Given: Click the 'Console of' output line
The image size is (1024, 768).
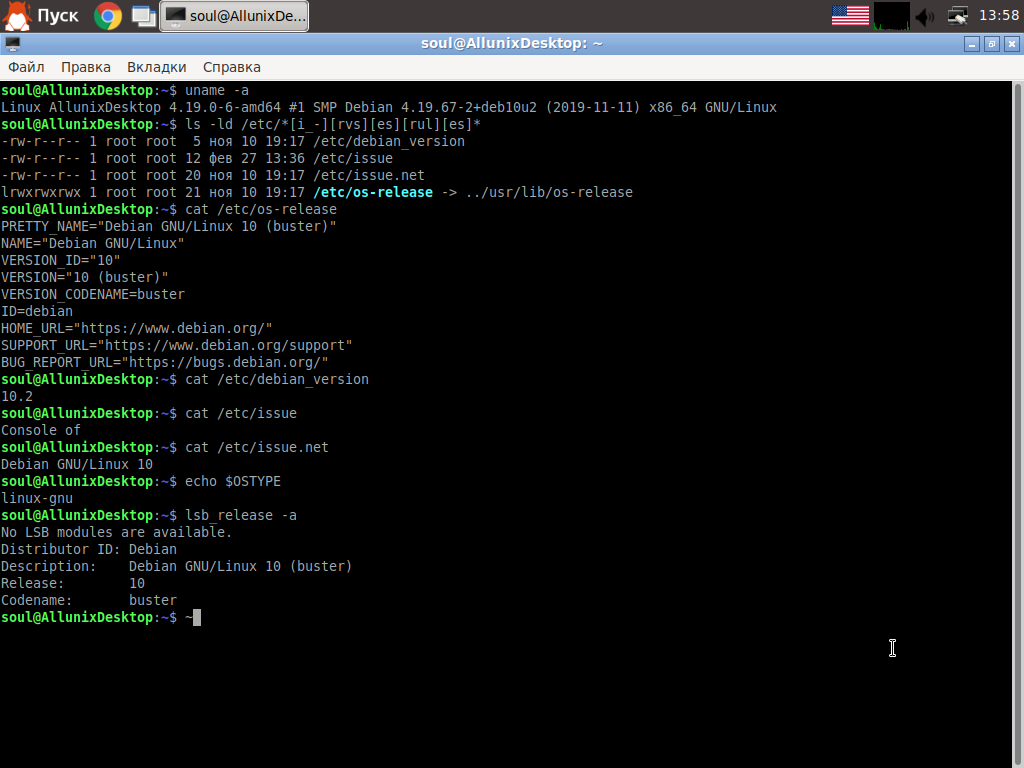Looking at the screenshot, I should coord(40,430).
